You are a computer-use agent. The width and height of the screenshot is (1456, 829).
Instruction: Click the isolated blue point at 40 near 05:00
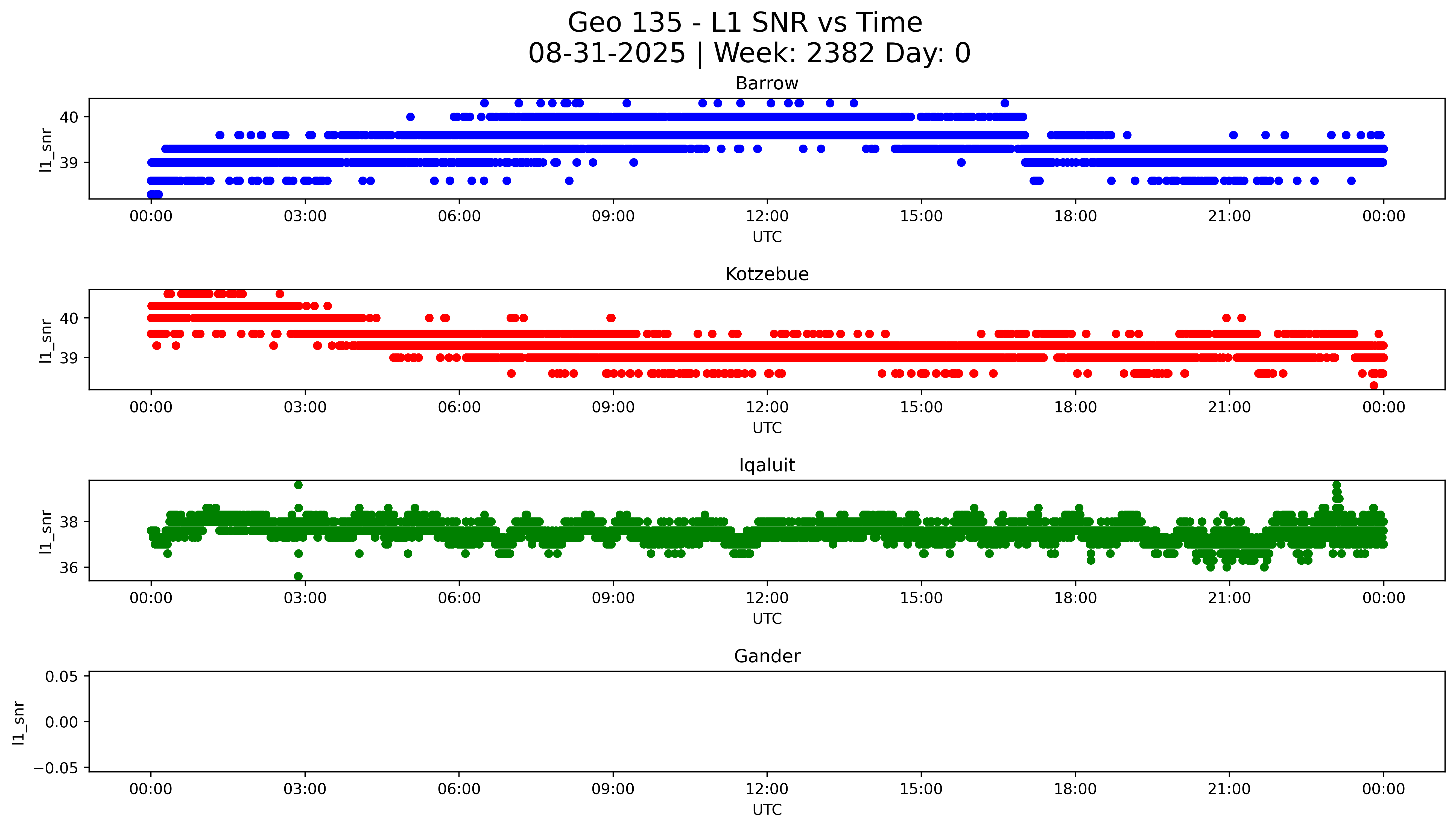(410, 117)
